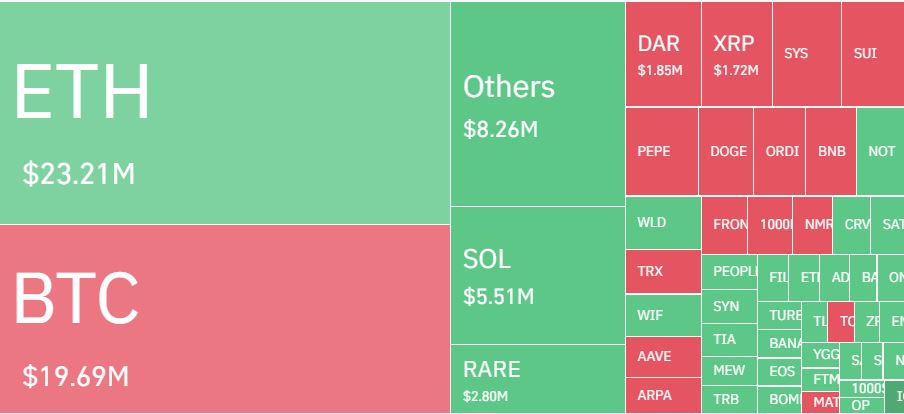The image size is (904, 414).
Task: Click the TRX red tile
Action: click(663, 271)
